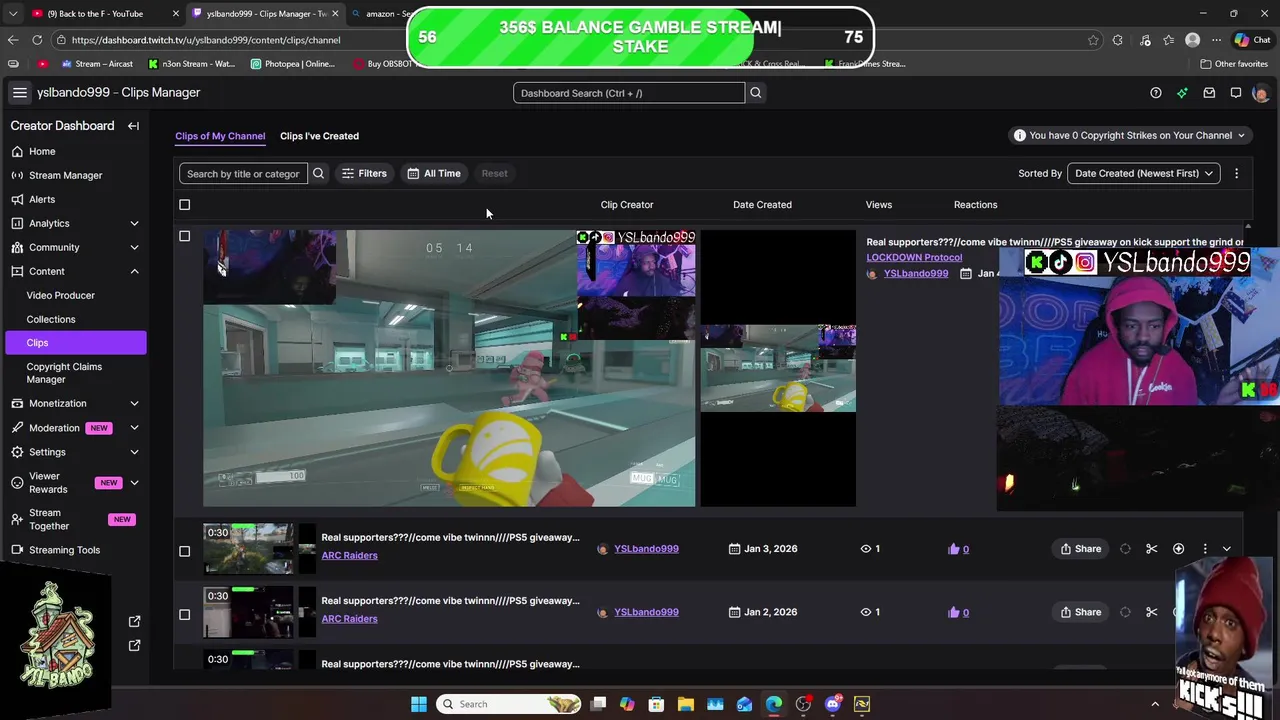Open the whispers chat bubble icon
This screenshot has width=1280, height=720.
[x=1236, y=93]
